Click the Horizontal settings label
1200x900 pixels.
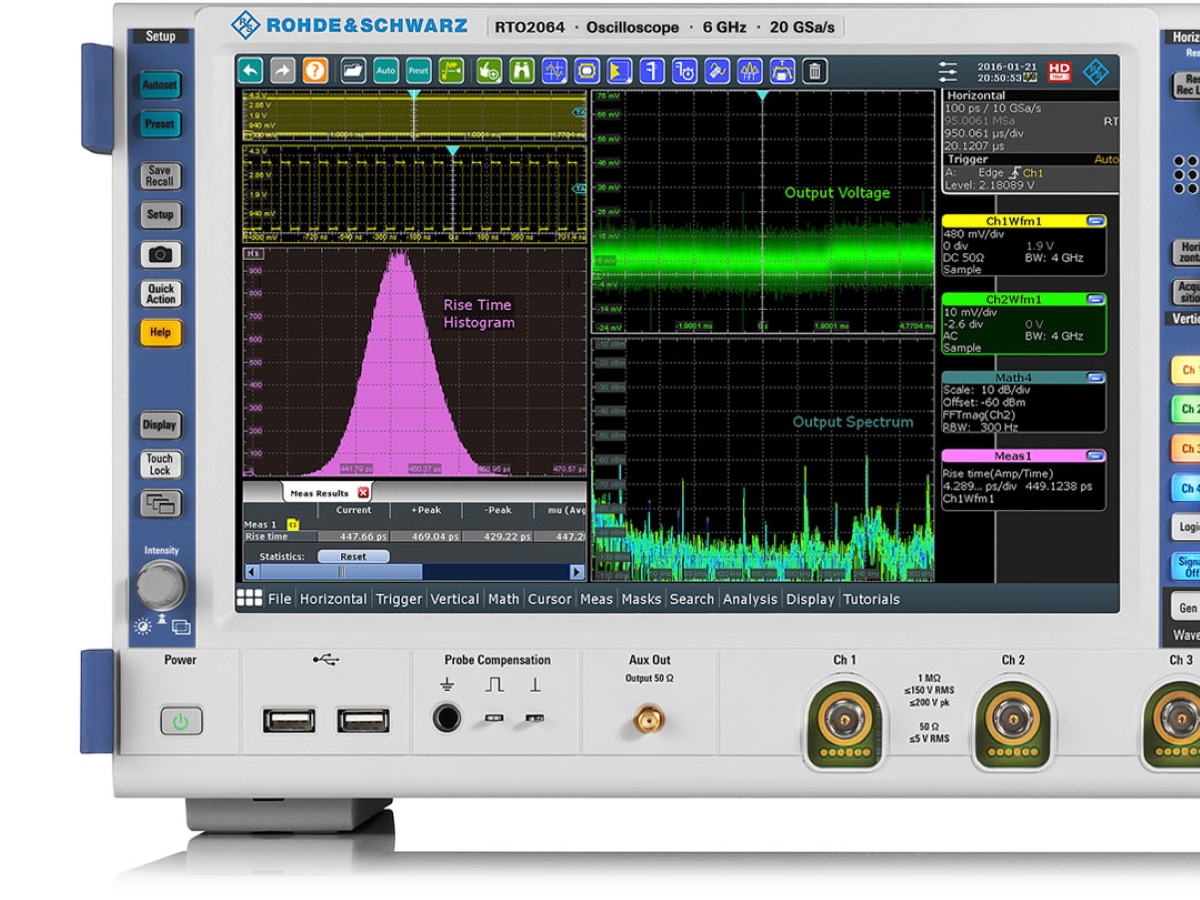coord(976,96)
